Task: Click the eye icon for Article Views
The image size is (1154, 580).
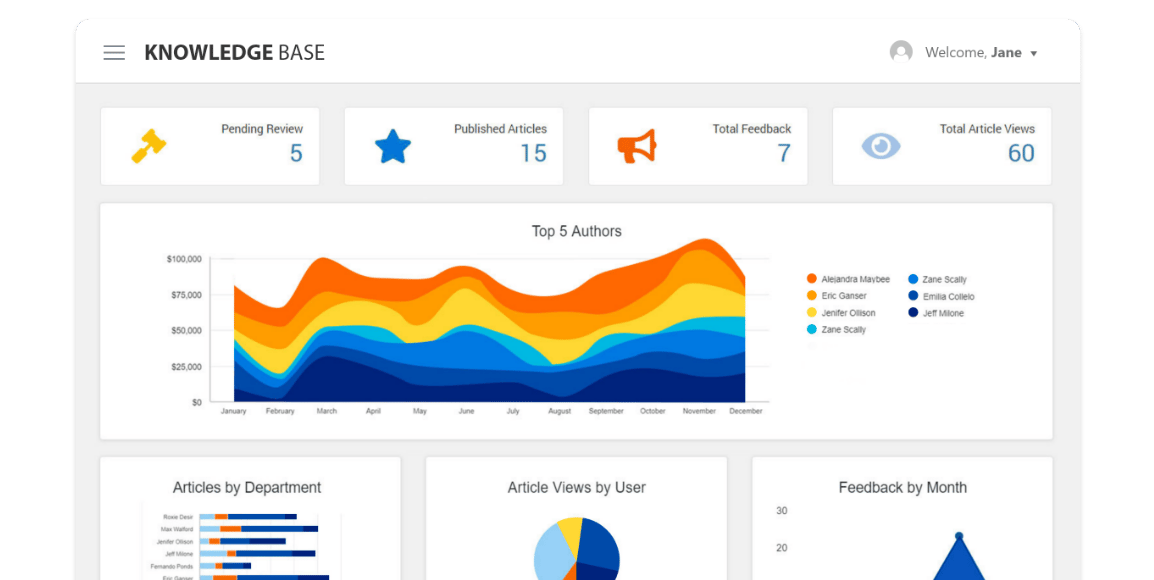Action: (x=881, y=146)
